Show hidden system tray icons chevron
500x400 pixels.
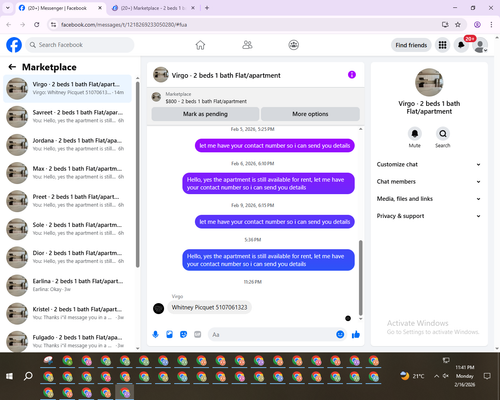tap(436, 376)
